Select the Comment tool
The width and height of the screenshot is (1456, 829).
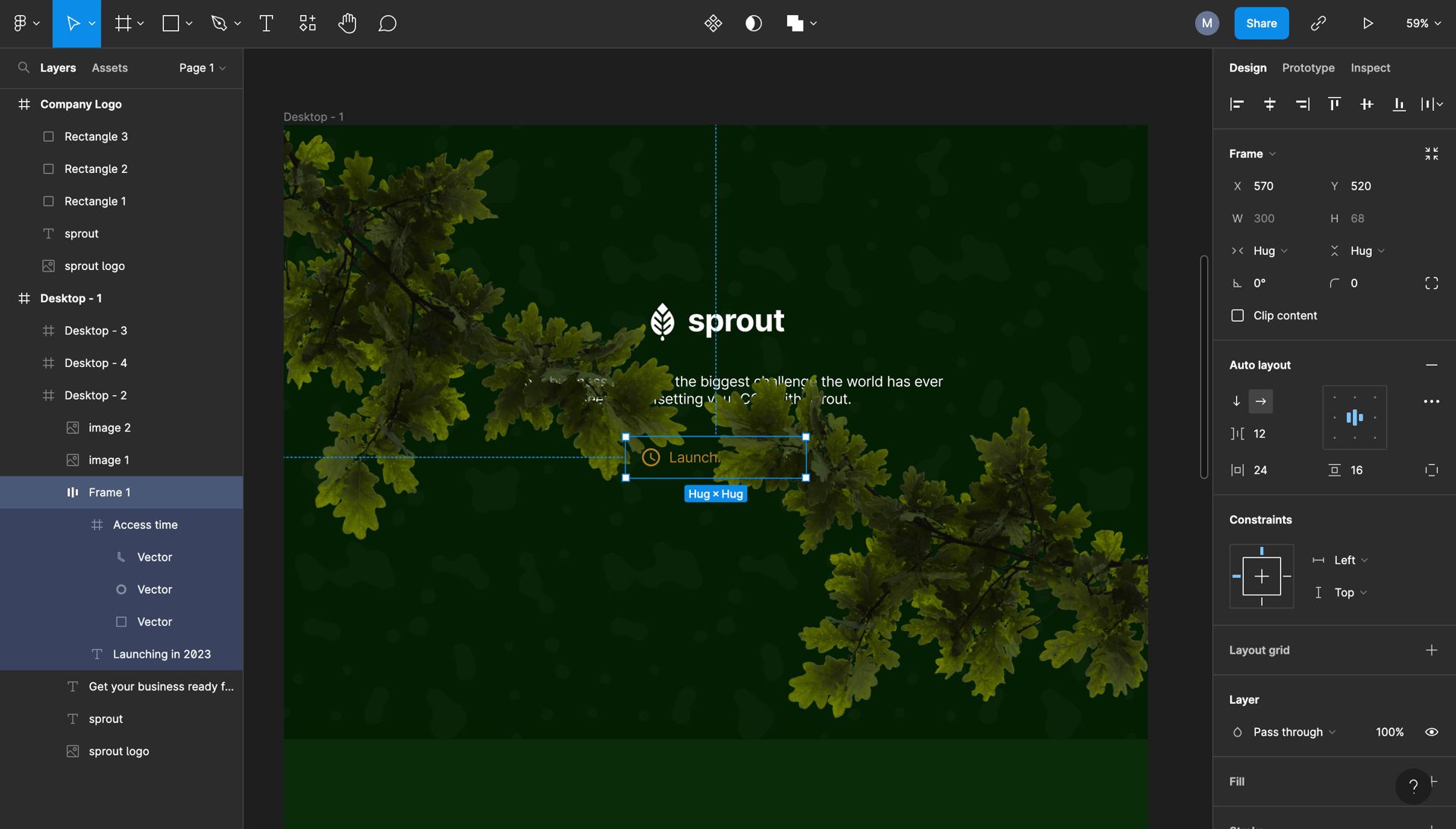tap(388, 24)
